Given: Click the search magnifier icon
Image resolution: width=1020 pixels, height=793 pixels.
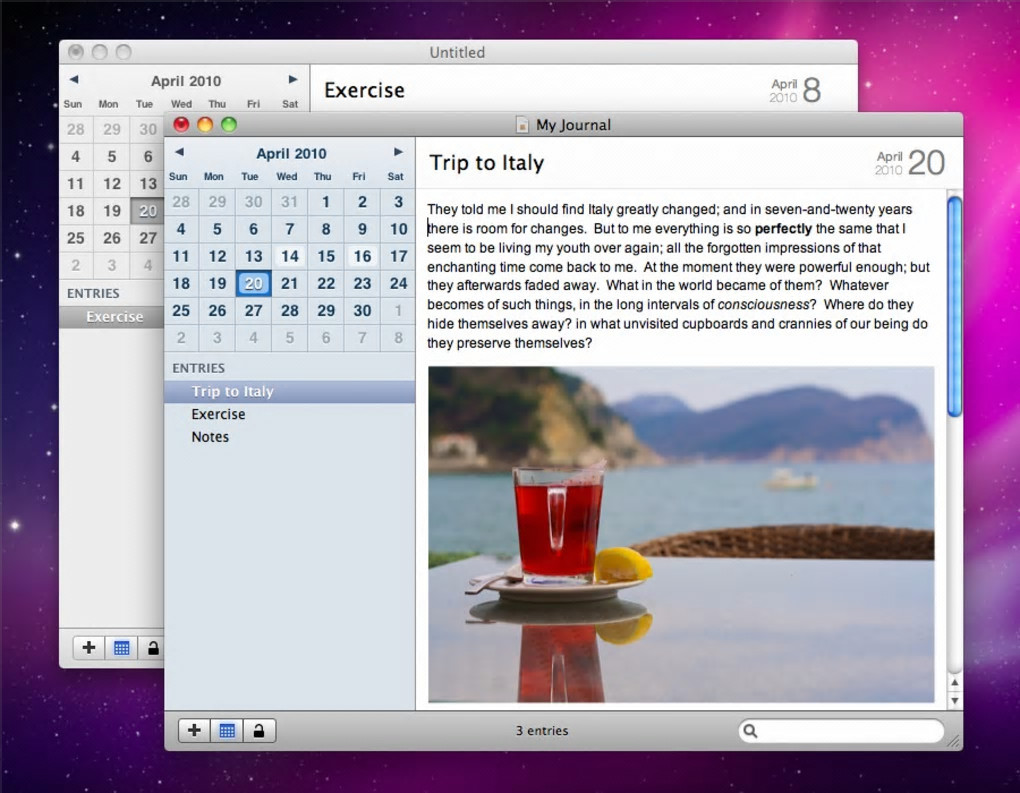Looking at the screenshot, I should 750,731.
